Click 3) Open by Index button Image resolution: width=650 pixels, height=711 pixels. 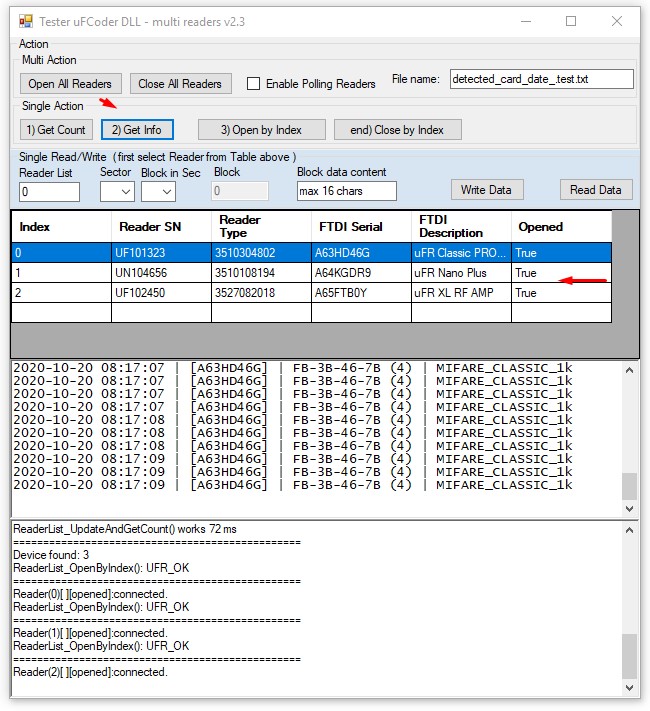click(262, 130)
